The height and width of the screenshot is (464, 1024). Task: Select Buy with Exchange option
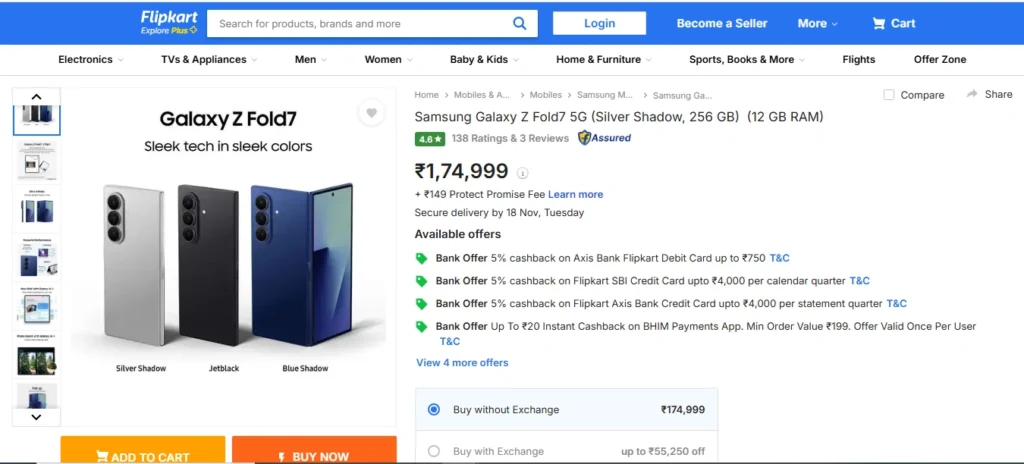[434, 451]
